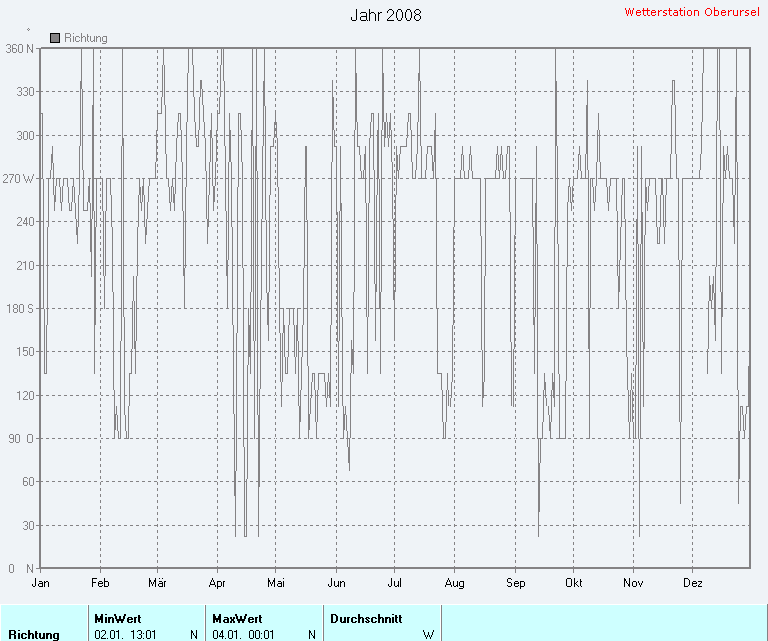The width and height of the screenshot is (768, 641).
Task: Click the 'Mär' month label
Action: [157, 583]
